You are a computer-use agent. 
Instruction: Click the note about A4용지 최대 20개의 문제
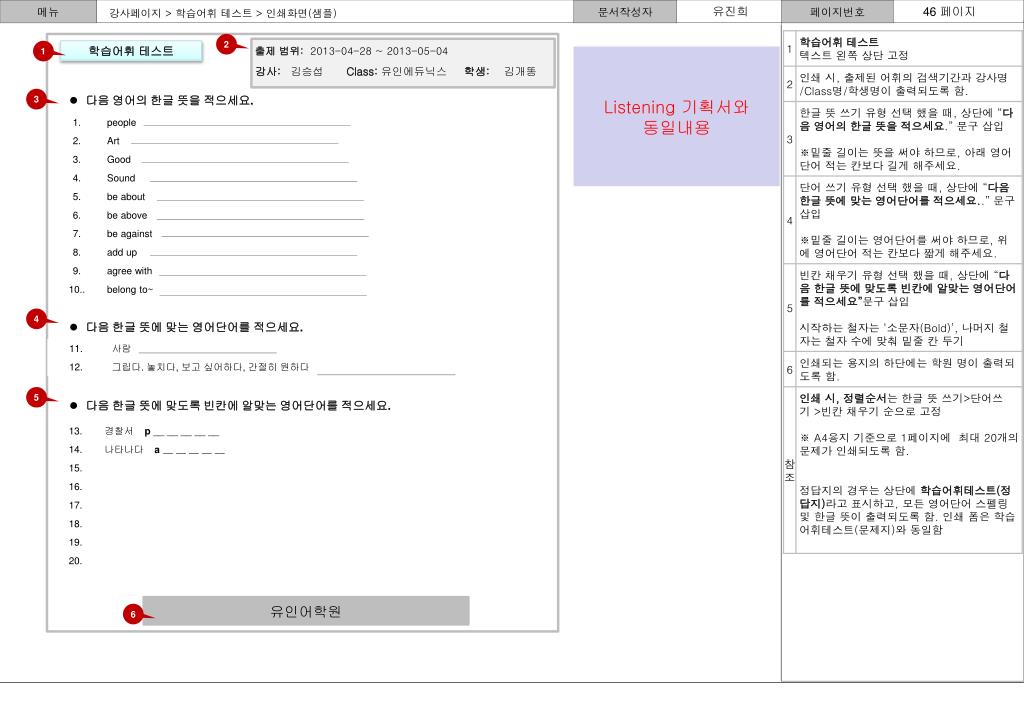908,444
